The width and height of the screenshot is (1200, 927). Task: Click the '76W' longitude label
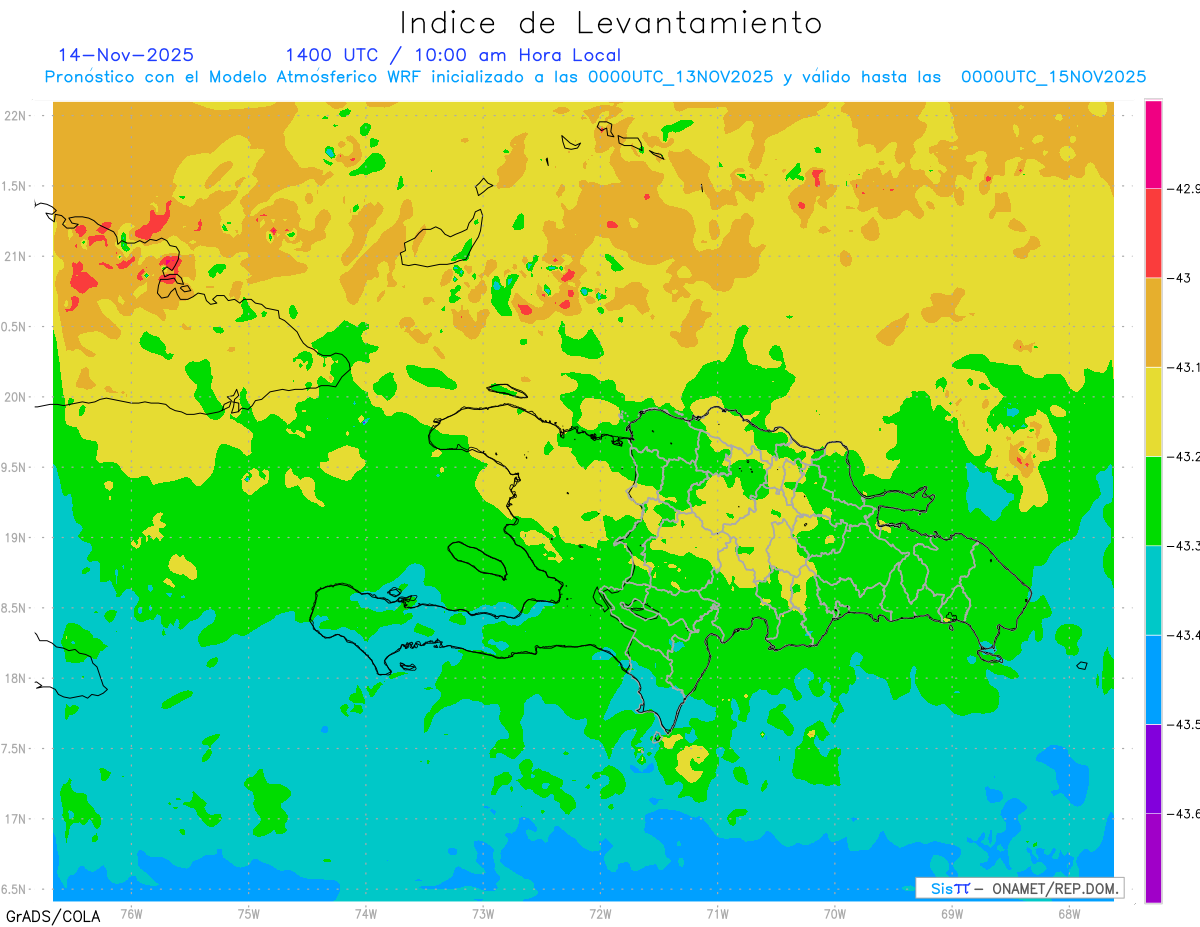click(x=132, y=913)
